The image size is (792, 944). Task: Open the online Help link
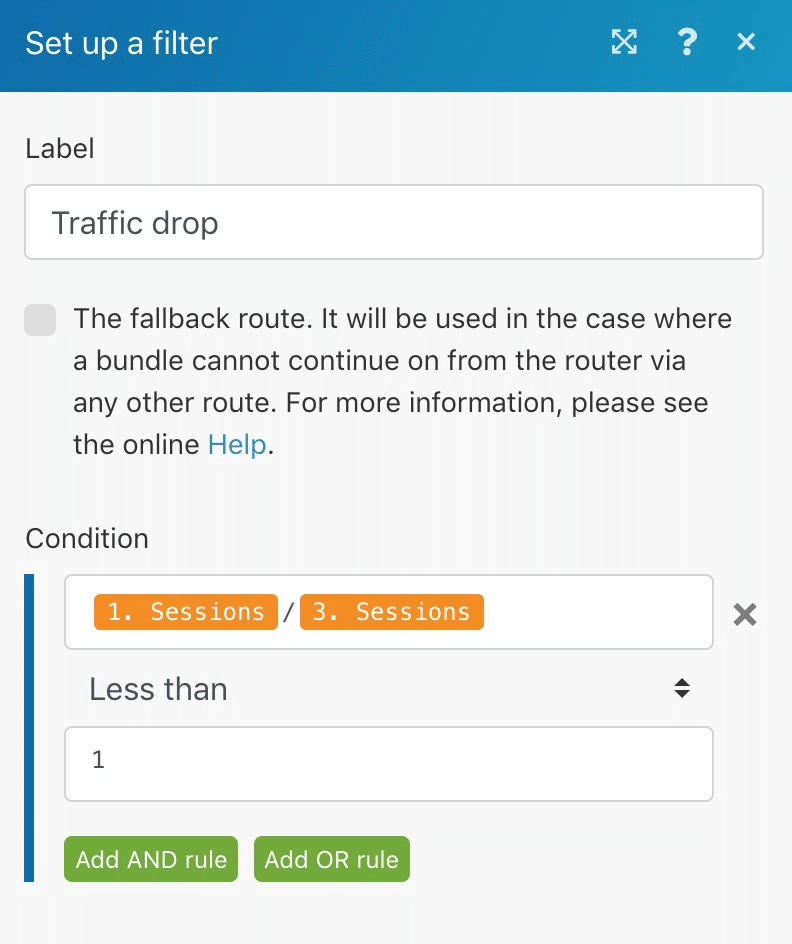(x=237, y=445)
